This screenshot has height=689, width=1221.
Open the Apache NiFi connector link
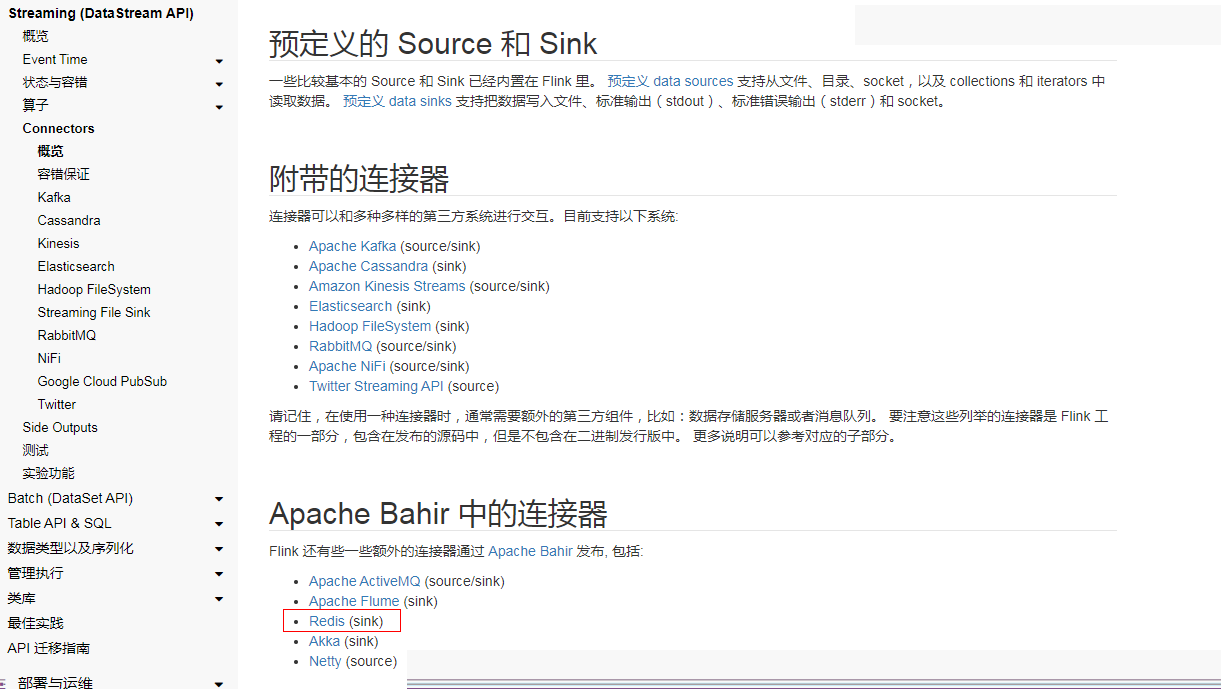[x=347, y=366]
